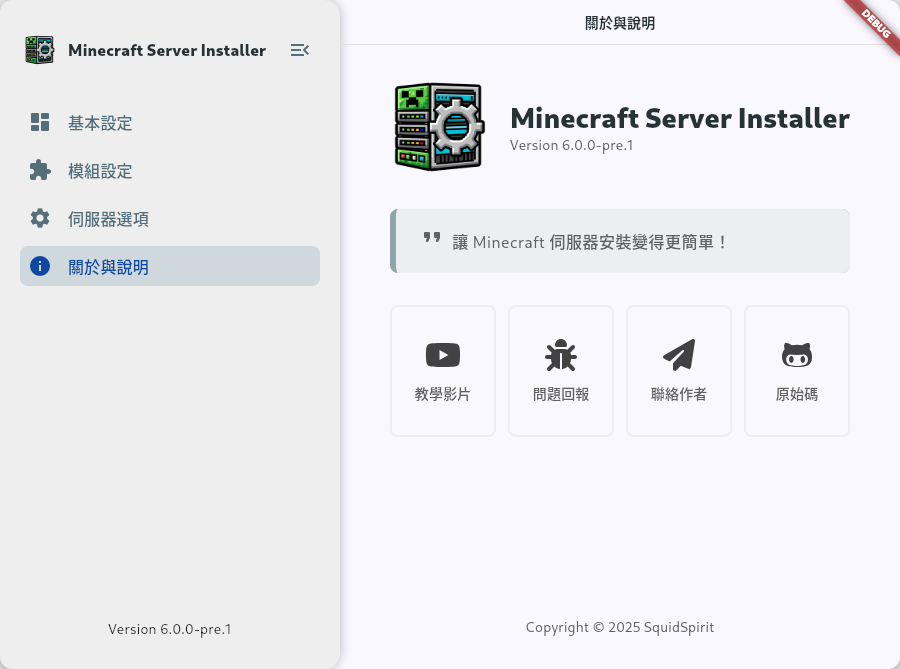
Task: Open the 基本設定 page label
Action: point(100,123)
